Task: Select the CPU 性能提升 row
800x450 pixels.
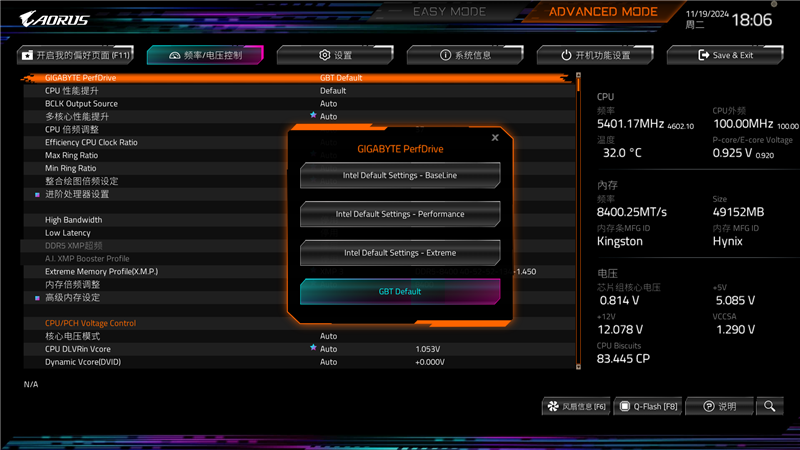Action: (299, 91)
